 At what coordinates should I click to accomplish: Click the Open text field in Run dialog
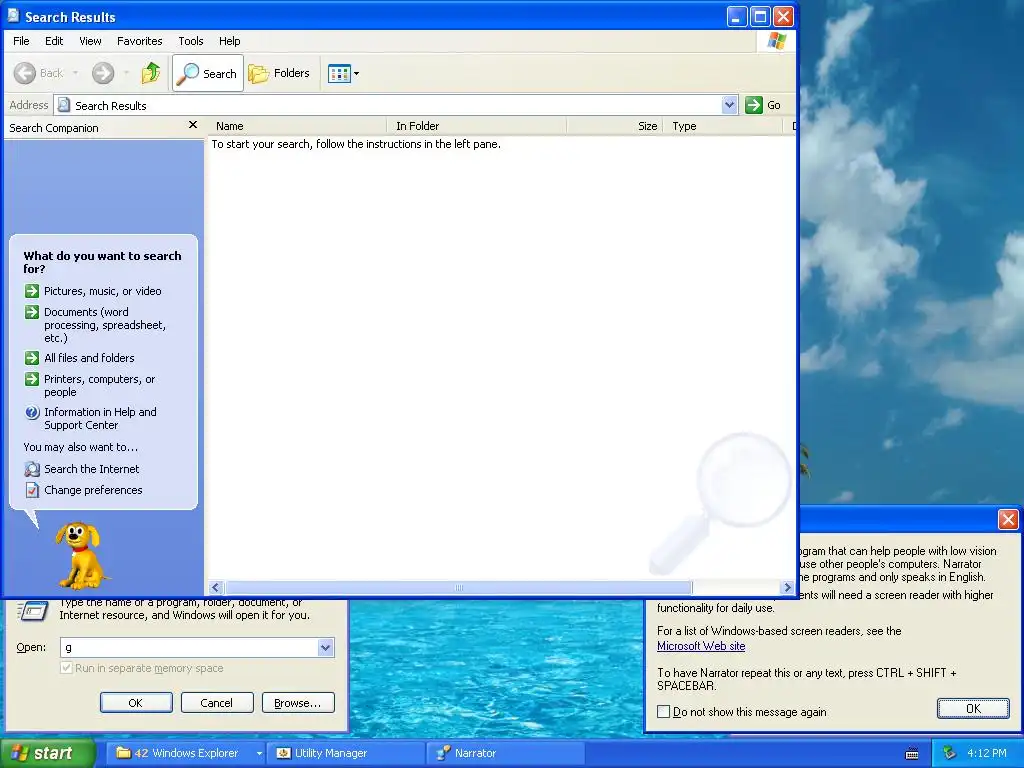[x=189, y=647]
